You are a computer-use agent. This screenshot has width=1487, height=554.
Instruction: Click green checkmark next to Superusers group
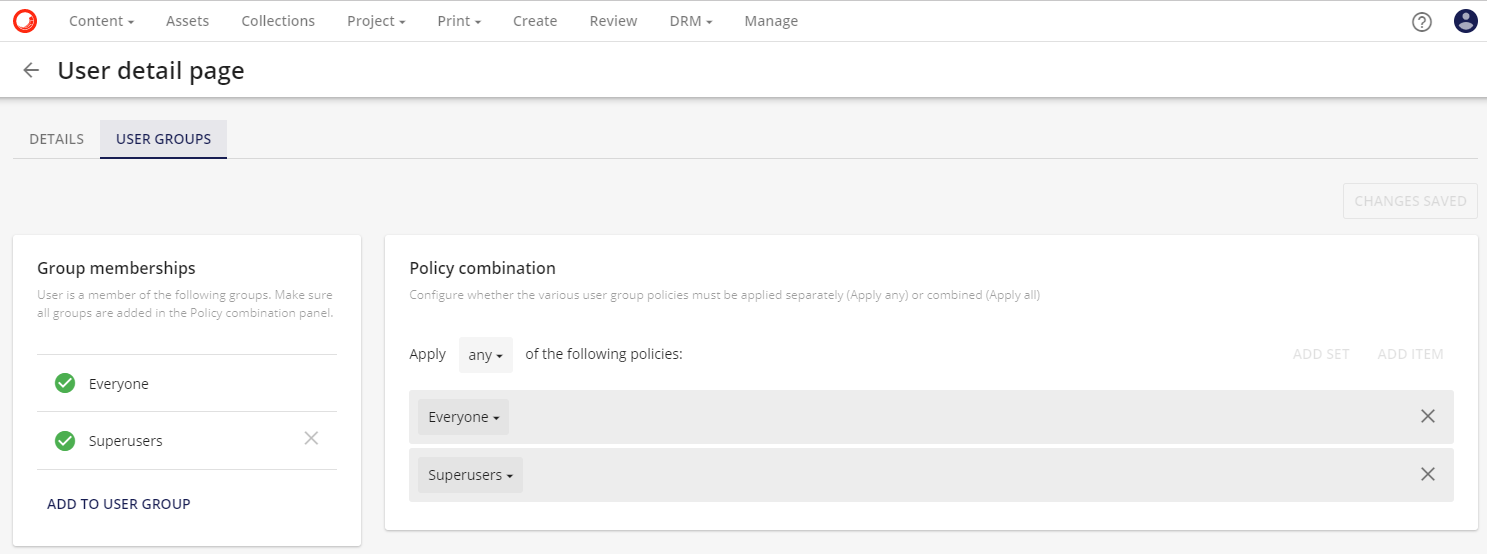pos(65,440)
